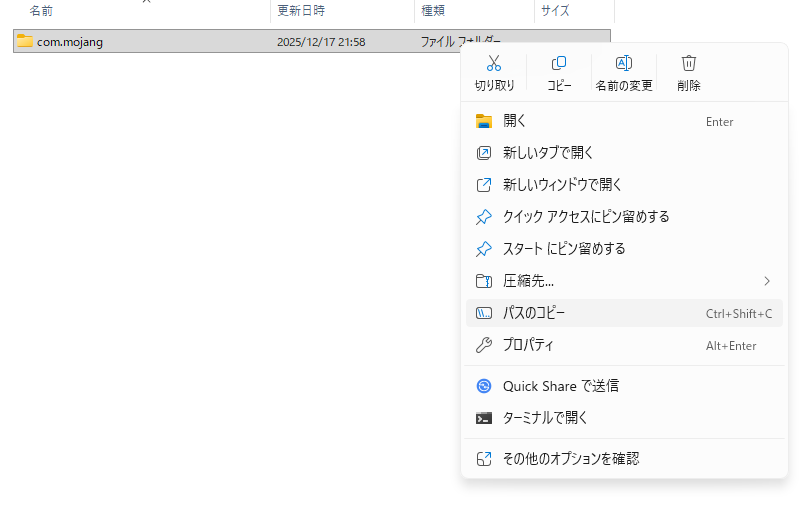808x512 pixels.
Task: Open その他のオプションを確認 for more options
Action: 570,459
